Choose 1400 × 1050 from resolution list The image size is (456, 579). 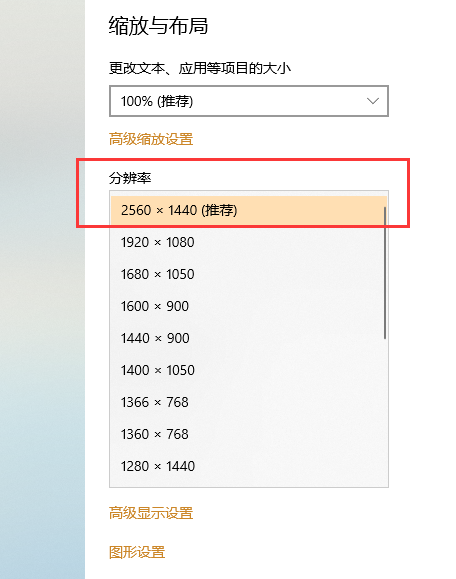[x=249, y=370]
